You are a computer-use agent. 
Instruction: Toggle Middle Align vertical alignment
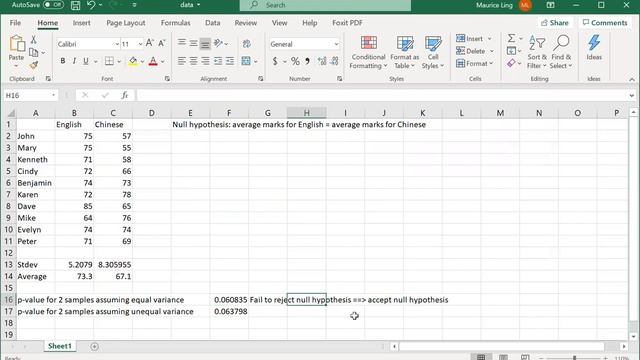coord(193,43)
